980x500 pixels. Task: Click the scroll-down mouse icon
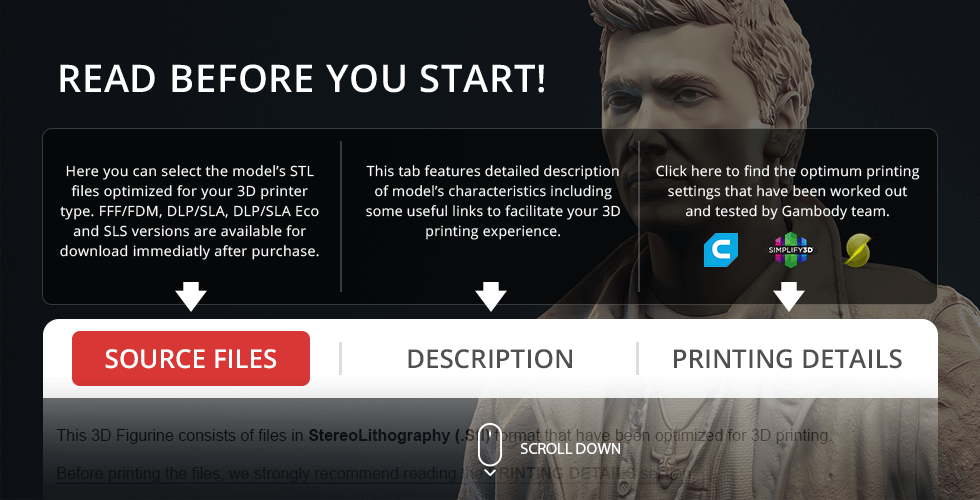(x=490, y=444)
